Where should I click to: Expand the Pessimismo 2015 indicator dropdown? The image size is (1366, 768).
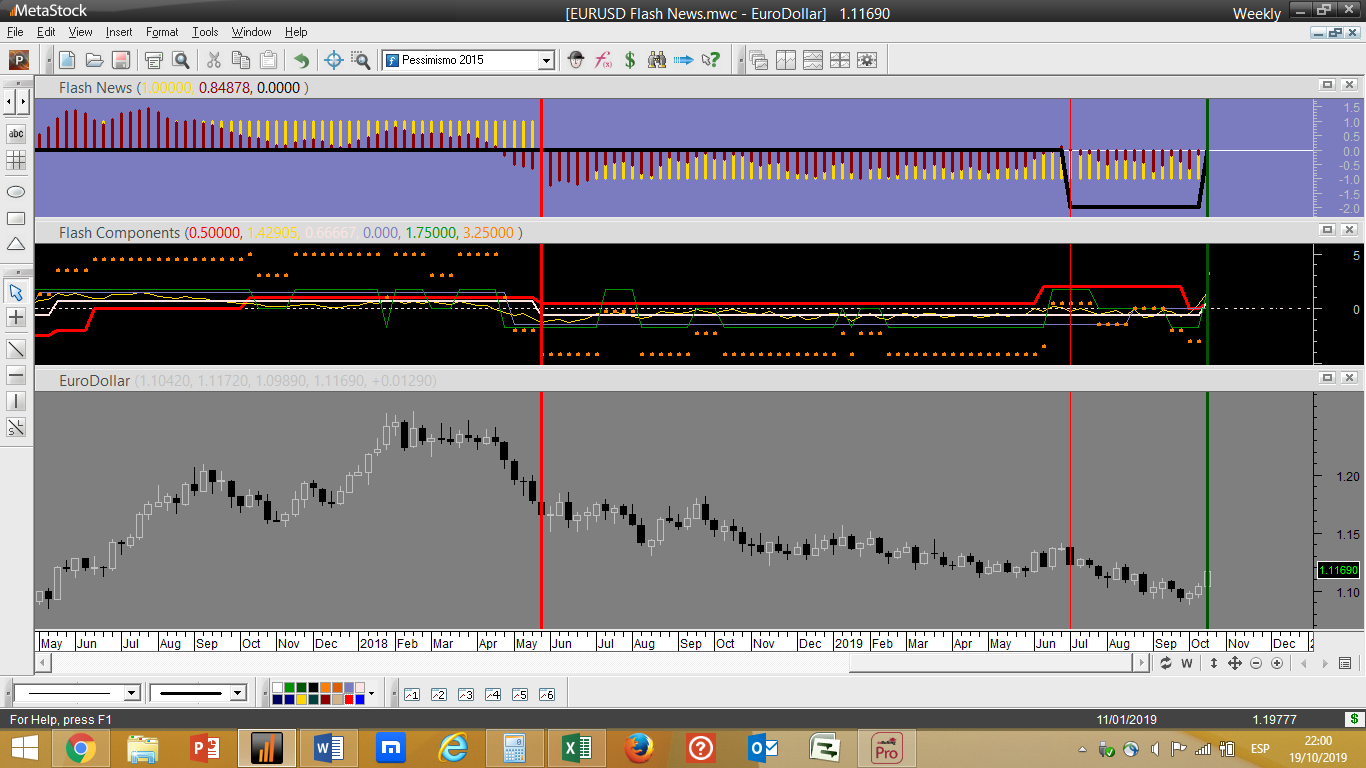point(546,60)
